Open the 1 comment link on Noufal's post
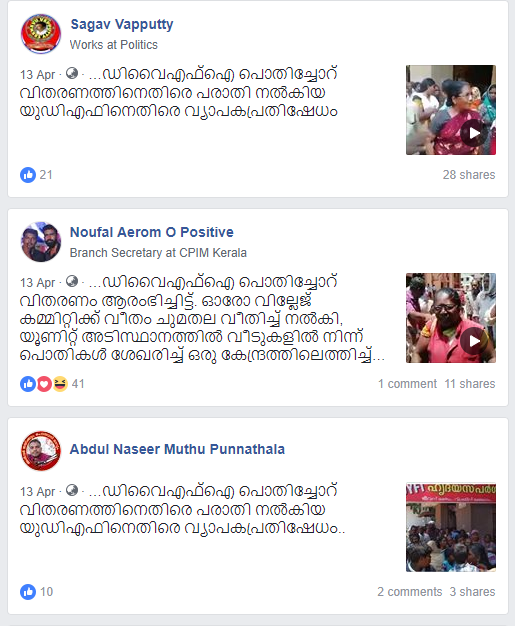Screen dimensions: 515x626 (408, 384)
